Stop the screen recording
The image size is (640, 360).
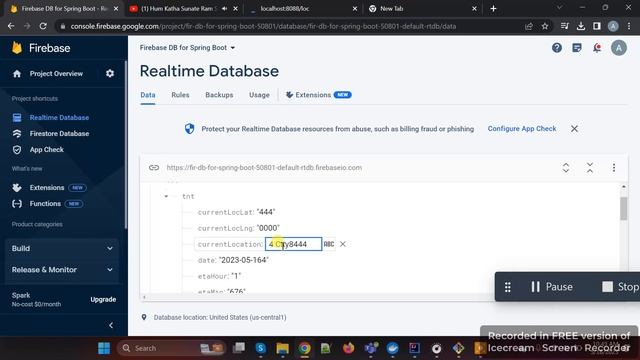620,287
